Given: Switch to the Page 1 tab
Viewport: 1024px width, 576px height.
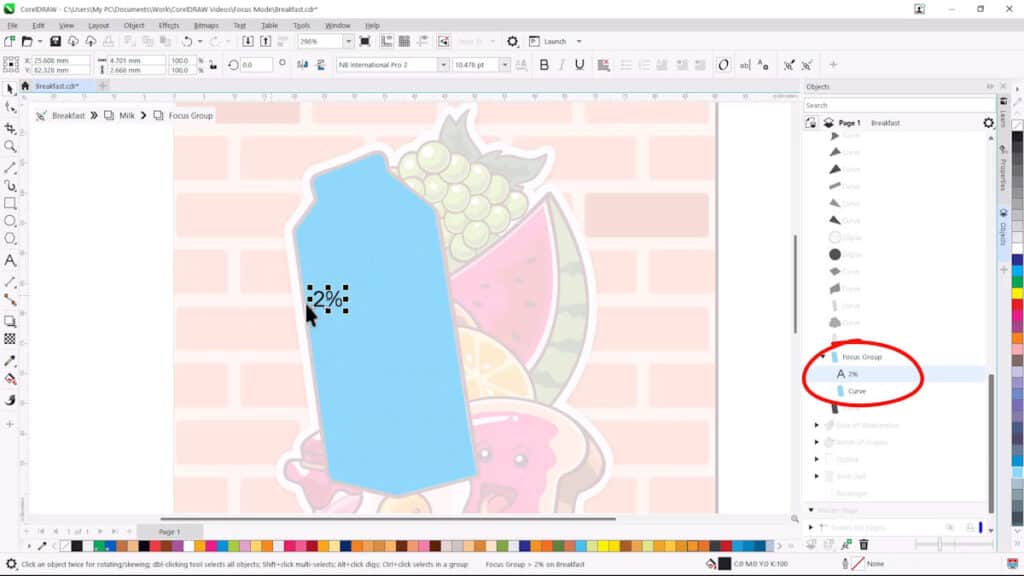Looking at the screenshot, I should point(168,531).
